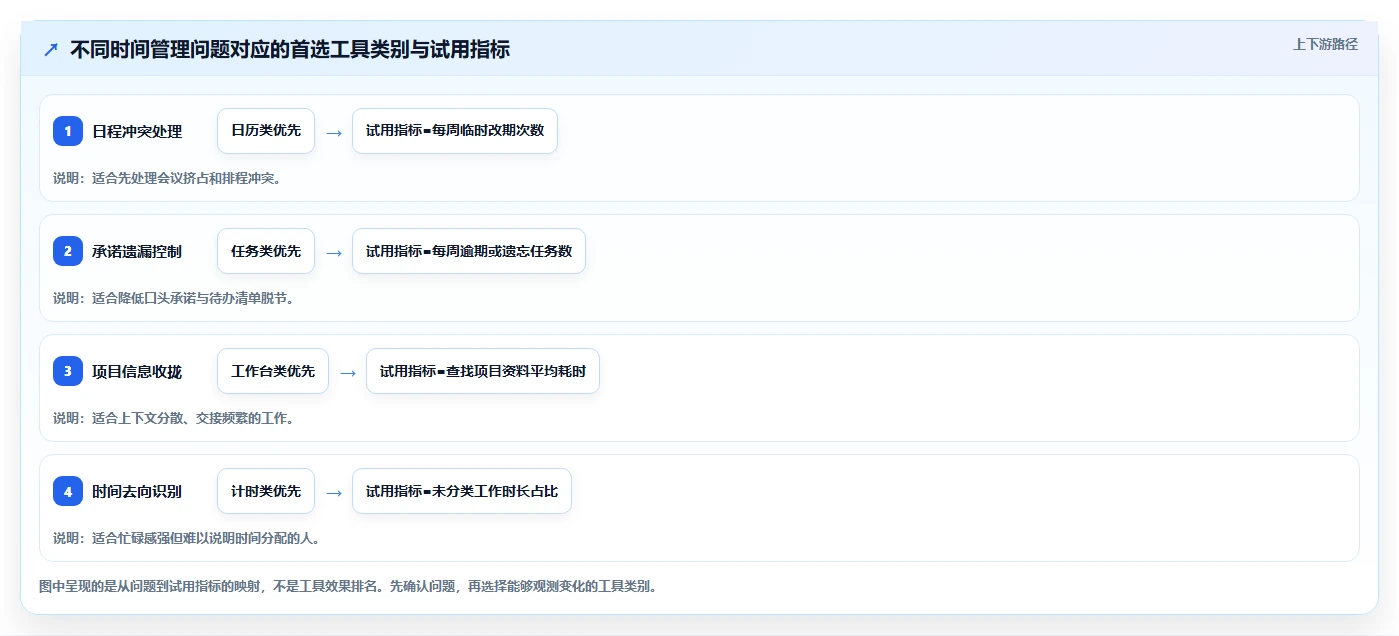Click the arrow after 计时类优先
This screenshot has width=1399, height=636.
click(334, 492)
